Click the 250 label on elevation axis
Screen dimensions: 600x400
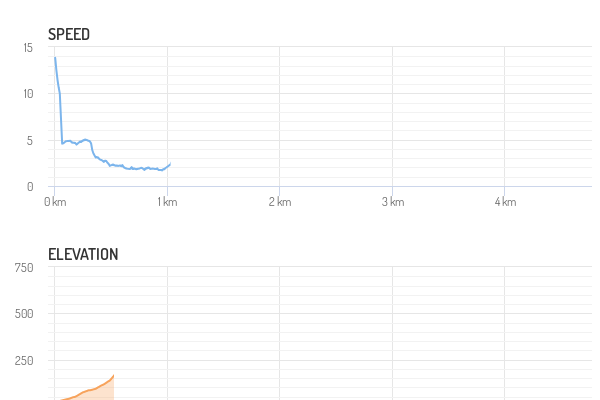(24, 360)
